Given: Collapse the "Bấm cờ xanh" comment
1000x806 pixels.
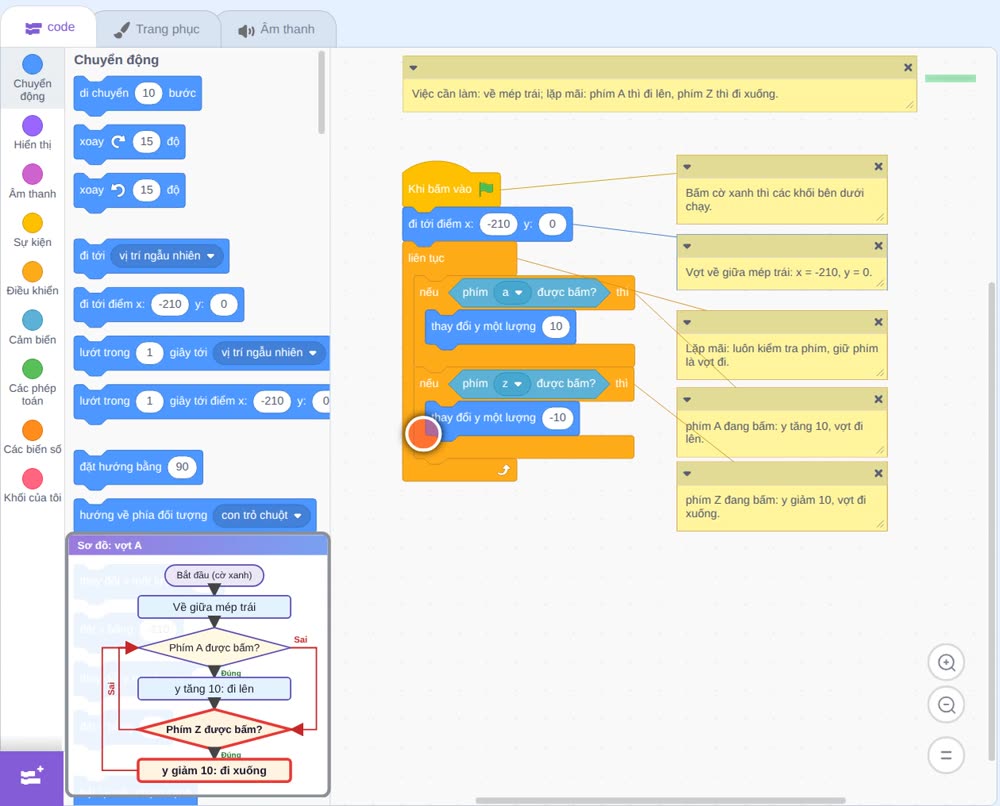Looking at the screenshot, I should [687, 166].
